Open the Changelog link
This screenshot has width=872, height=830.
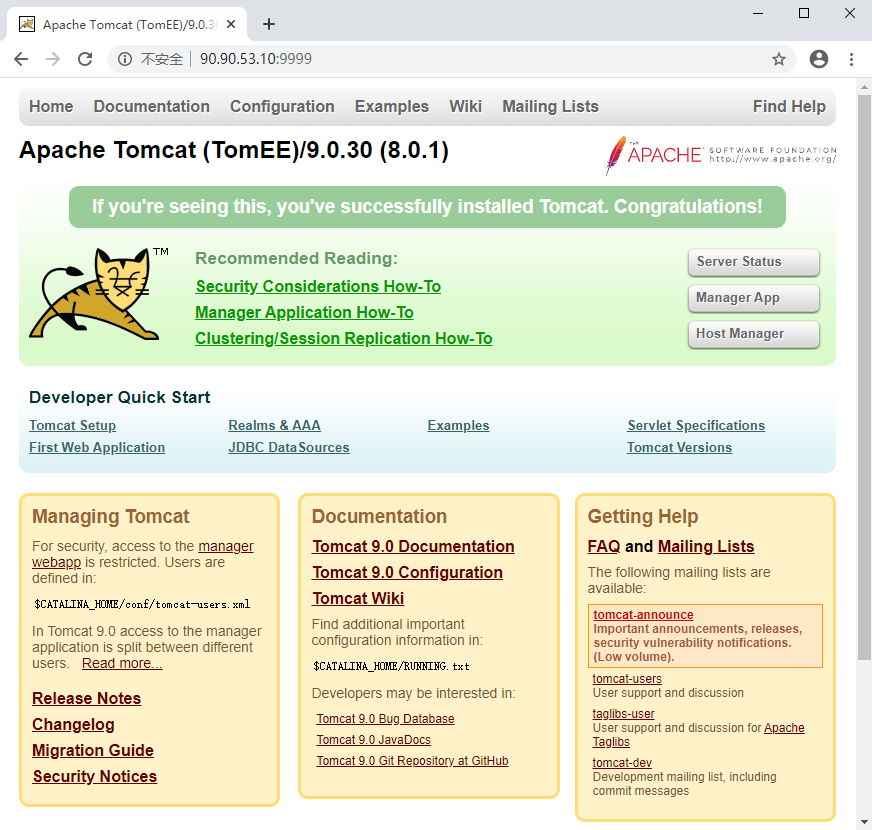point(73,725)
